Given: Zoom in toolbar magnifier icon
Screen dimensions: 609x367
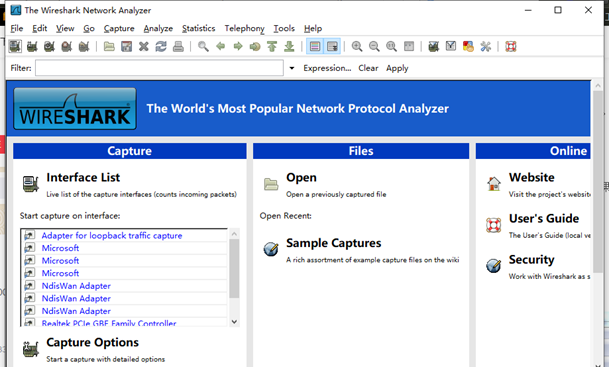Looking at the screenshot, I should click(x=357, y=47).
